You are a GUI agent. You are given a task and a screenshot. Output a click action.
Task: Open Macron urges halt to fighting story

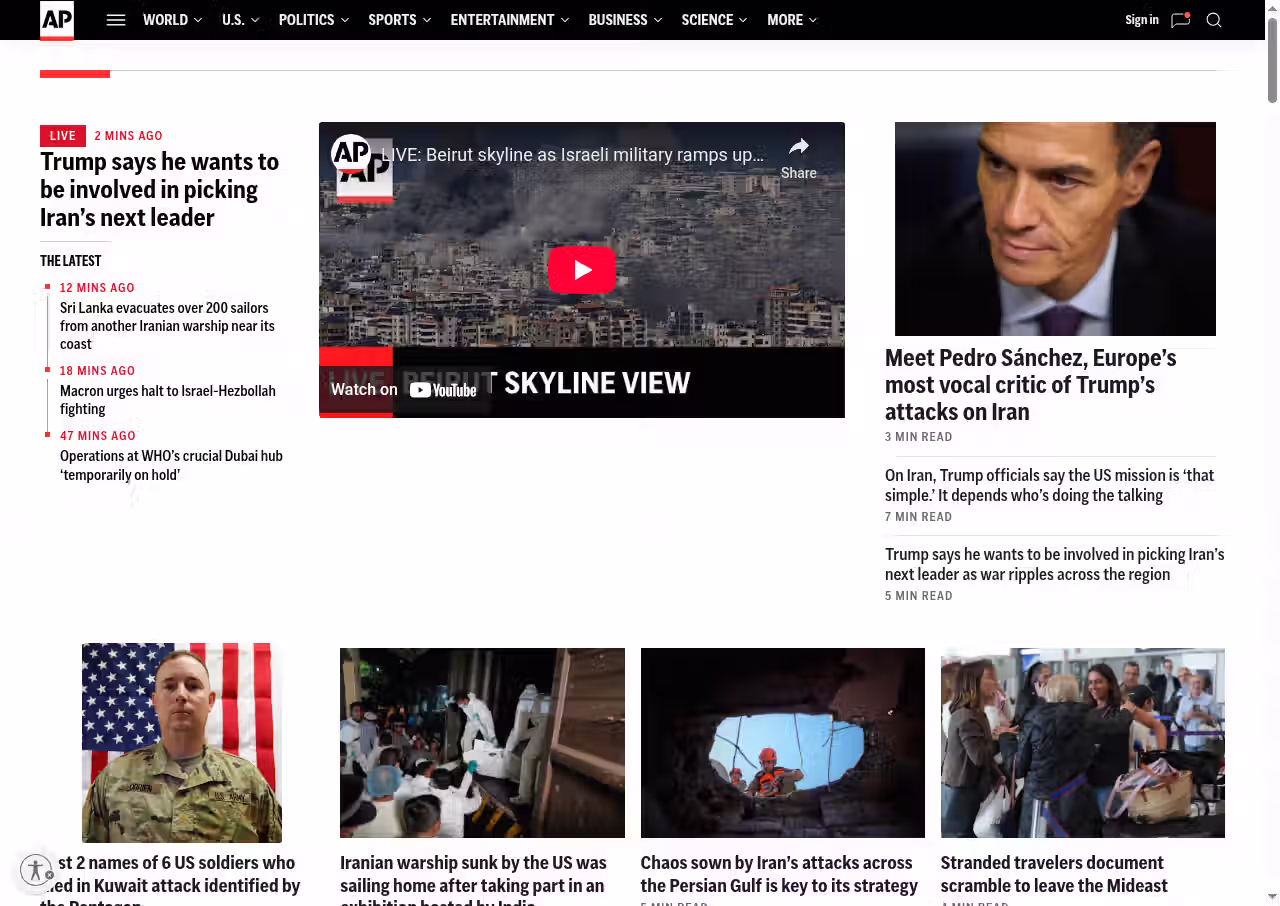[167, 400]
